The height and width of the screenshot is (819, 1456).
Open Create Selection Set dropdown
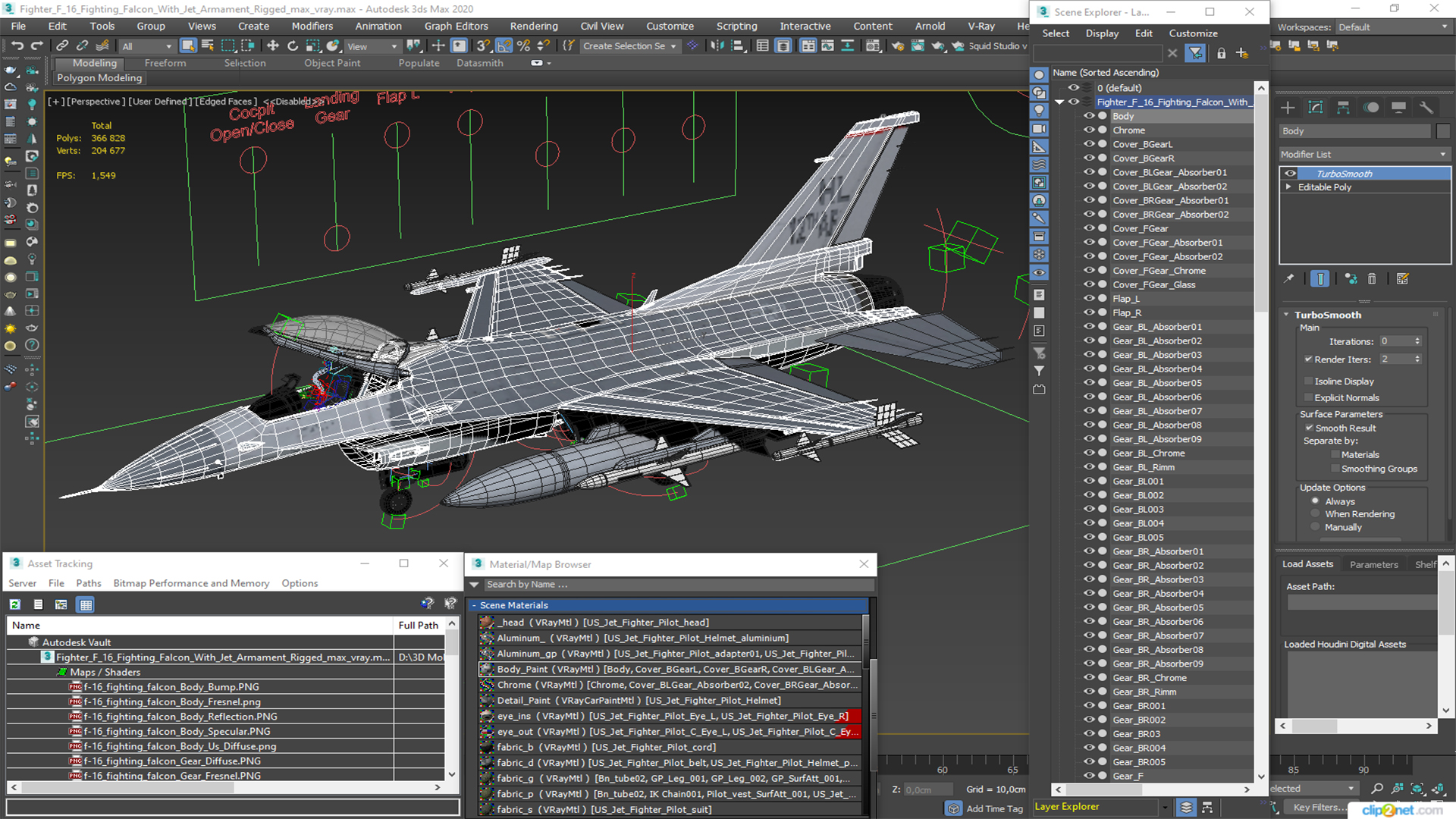coord(629,46)
